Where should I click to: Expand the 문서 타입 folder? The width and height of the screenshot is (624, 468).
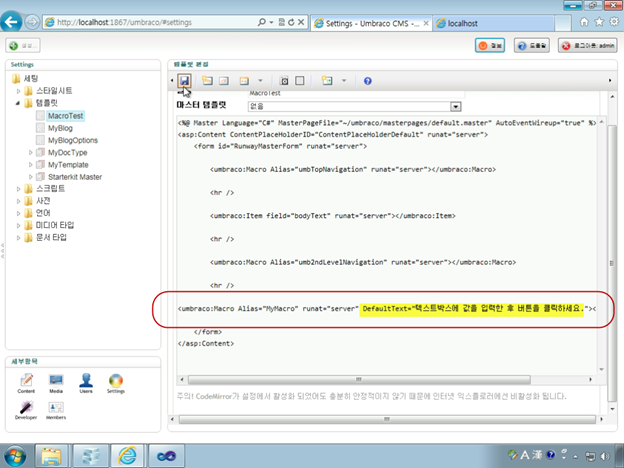[18, 238]
